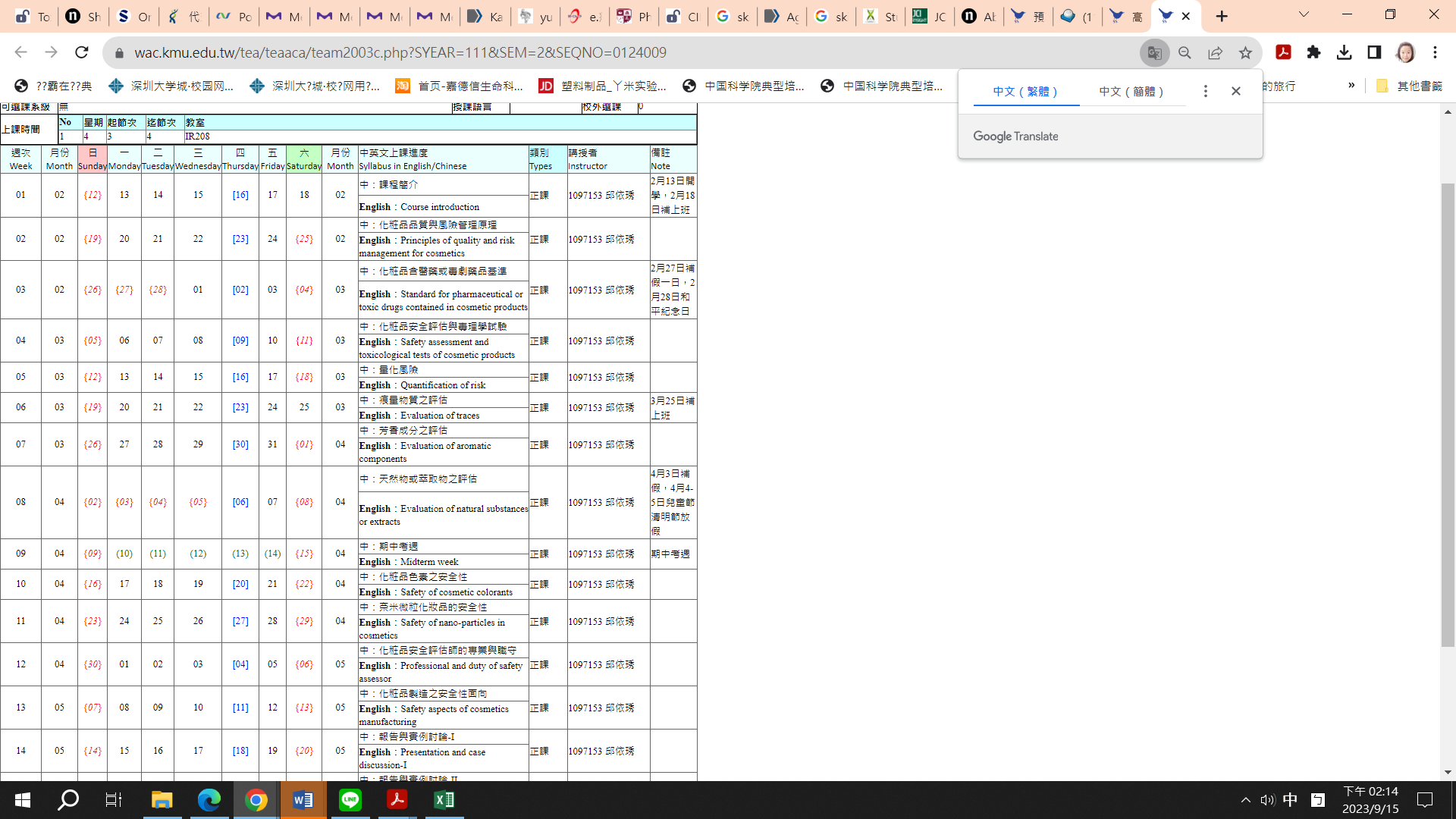Open the Adobe Acrobat extension icon
This screenshot has height=819, width=1456.
click(1283, 52)
